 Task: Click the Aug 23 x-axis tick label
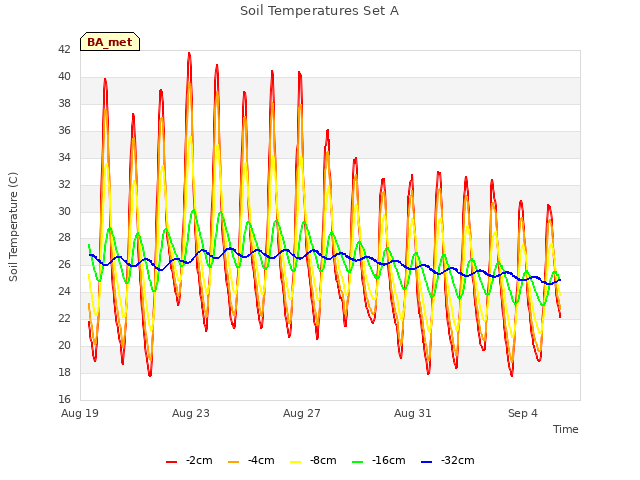coord(191,413)
